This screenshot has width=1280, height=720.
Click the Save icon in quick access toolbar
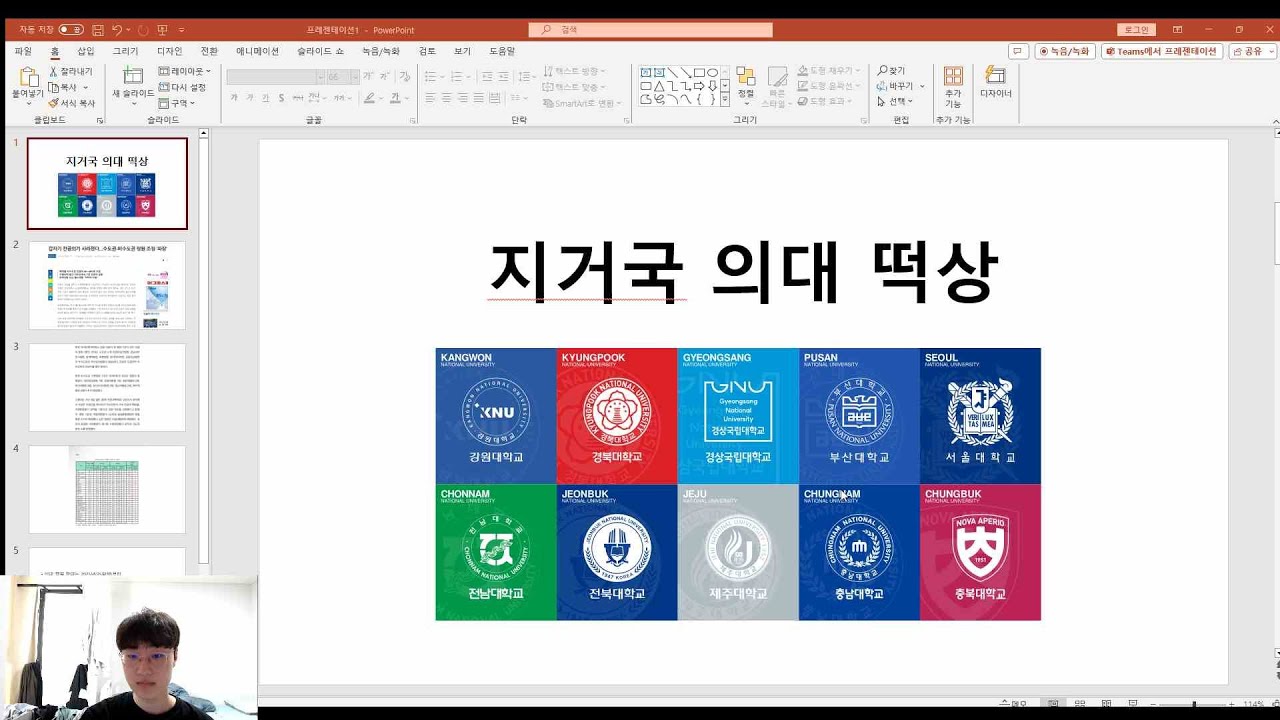pyautogui.click(x=97, y=30)
